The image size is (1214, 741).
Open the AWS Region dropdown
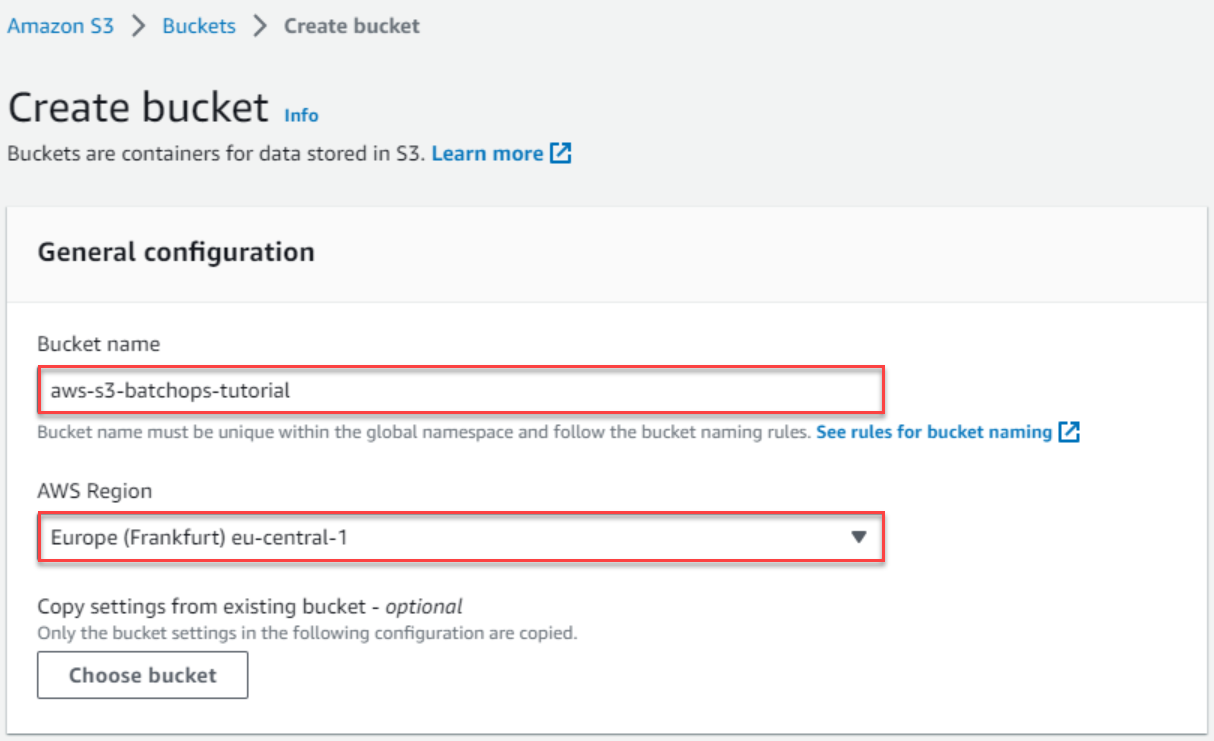click(461, 537)
